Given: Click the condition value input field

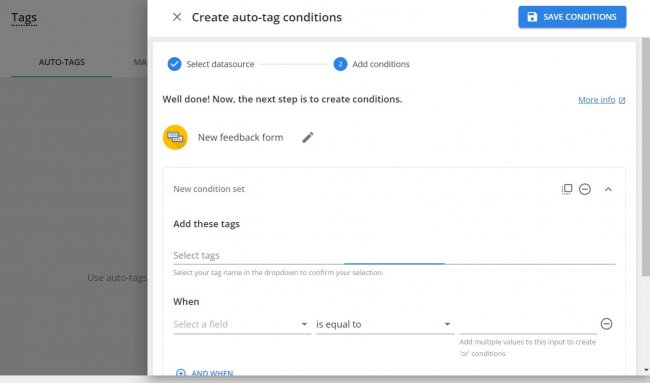Looking at the screenshot, I should click(528, 324).
